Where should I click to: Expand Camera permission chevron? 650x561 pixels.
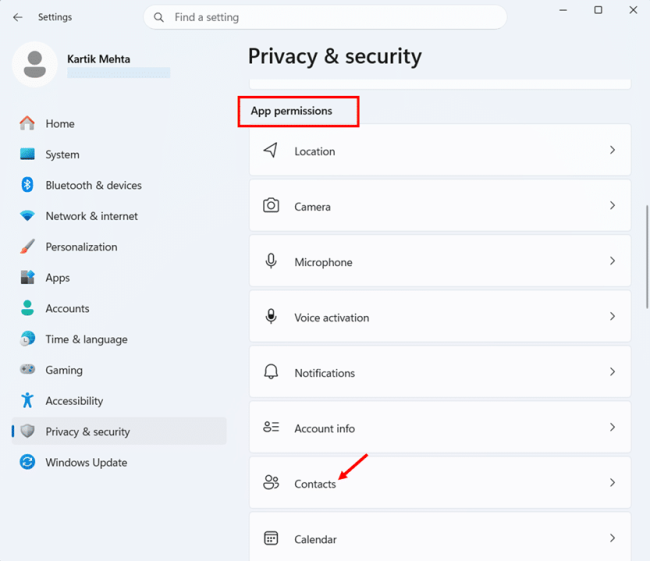(612, 206)
